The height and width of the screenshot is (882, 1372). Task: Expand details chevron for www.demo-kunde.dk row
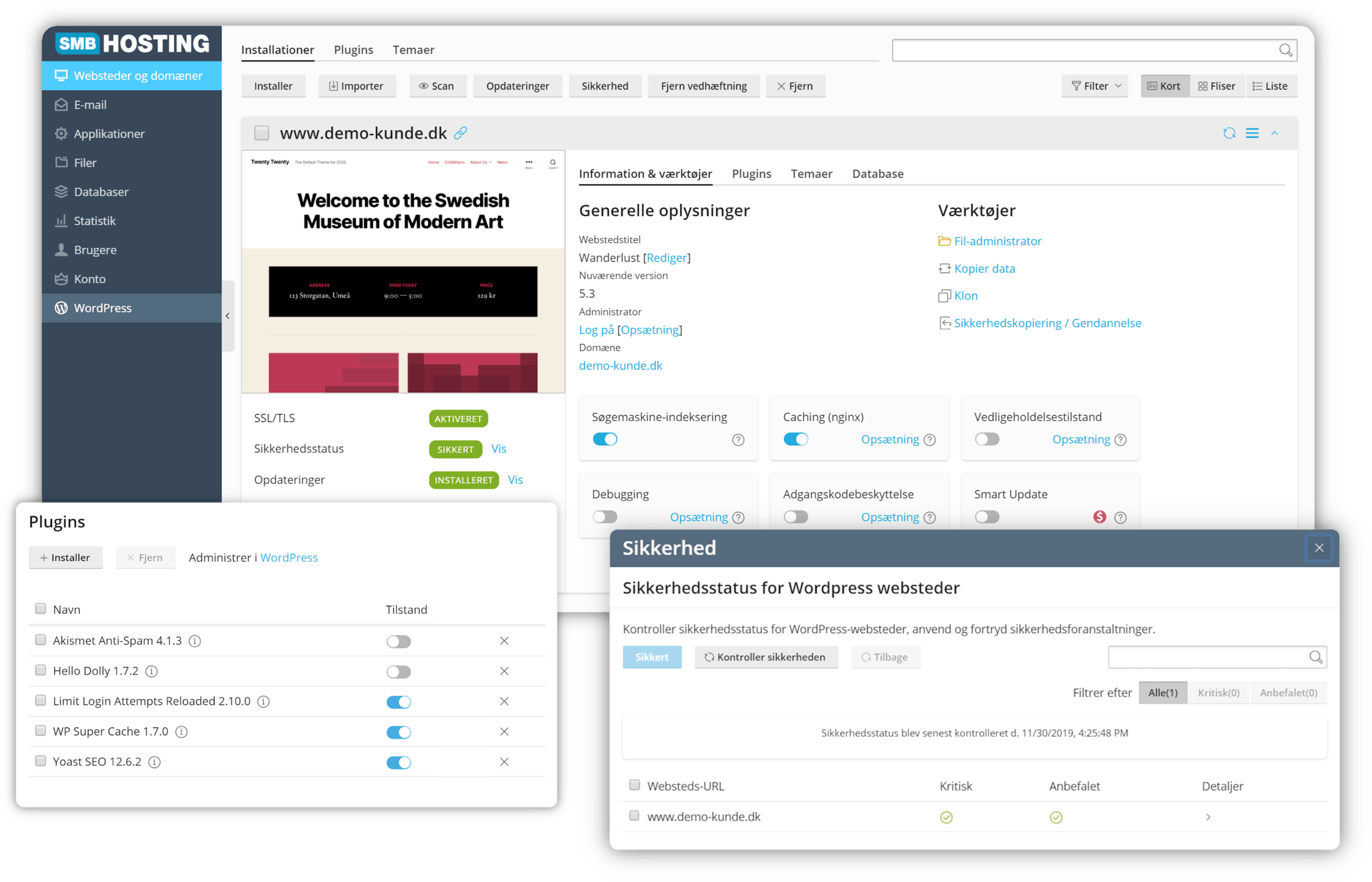(x=1207, y=817)
